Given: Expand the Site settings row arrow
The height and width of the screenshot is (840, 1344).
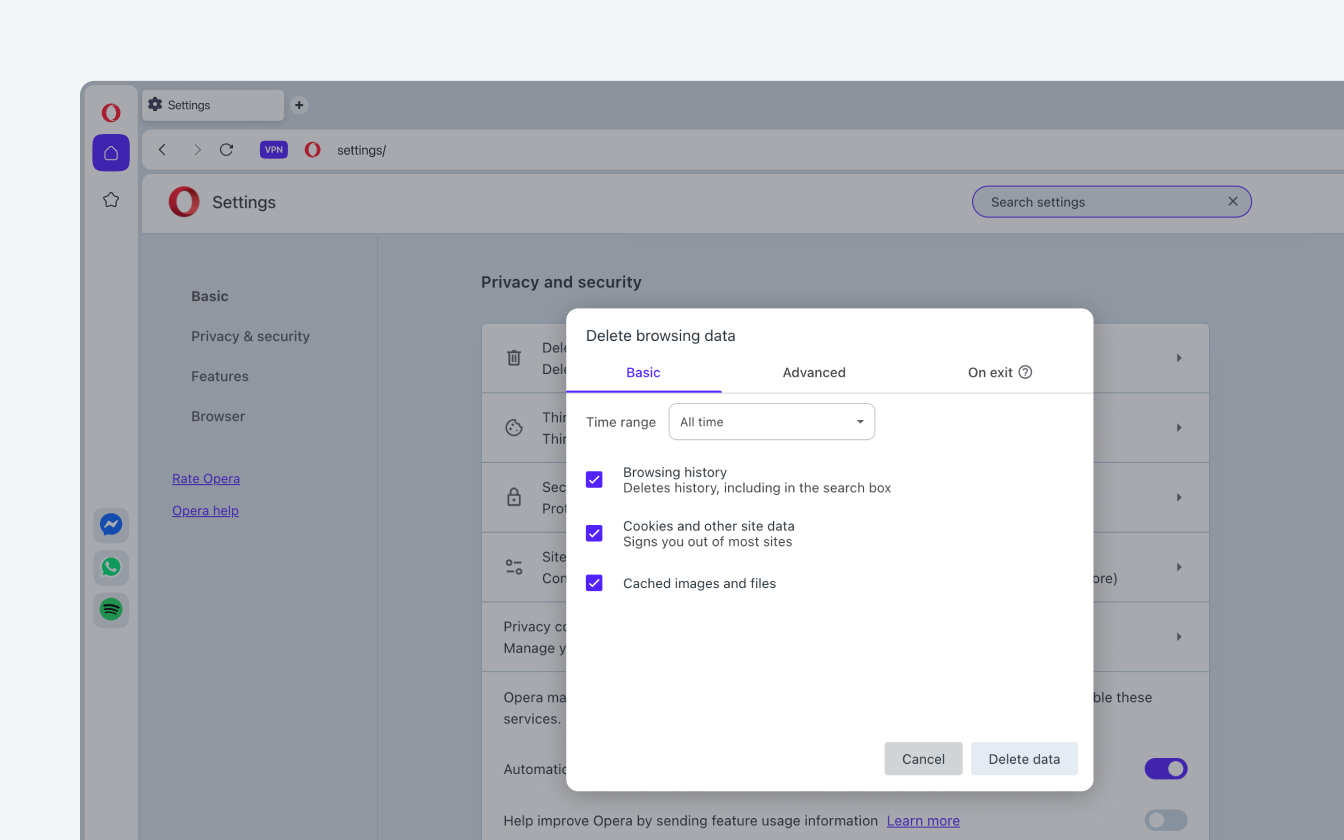Looking at the screenshot, I should point(1179,567).
